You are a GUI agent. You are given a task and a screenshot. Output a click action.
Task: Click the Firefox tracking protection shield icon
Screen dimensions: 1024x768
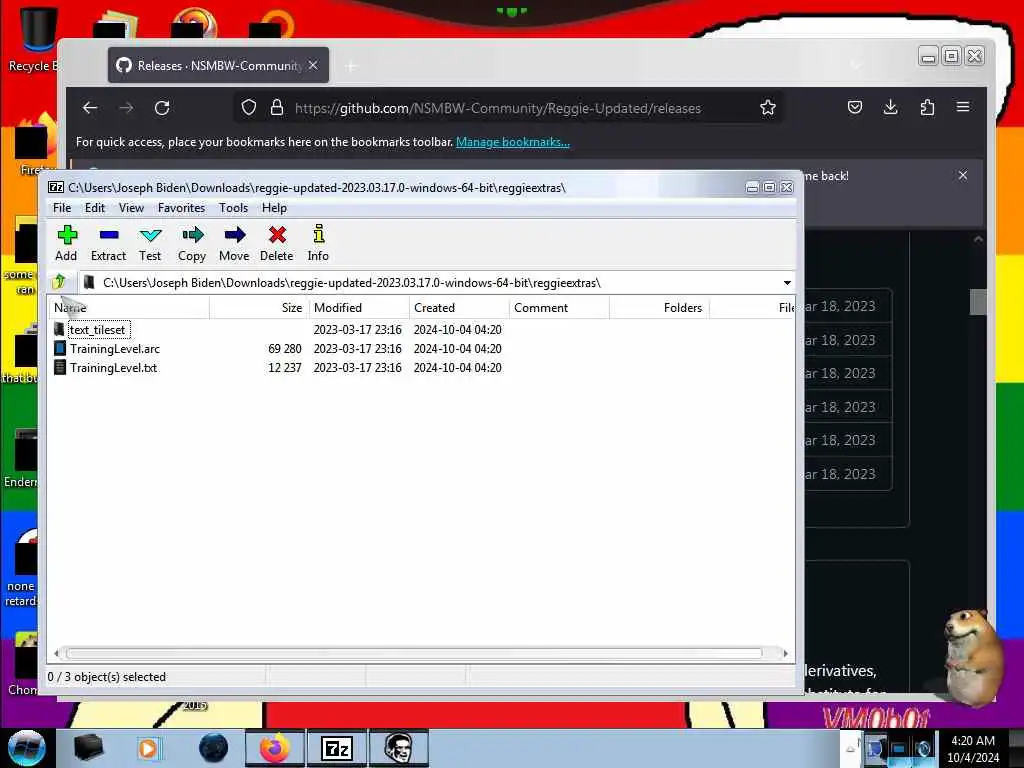point(249,108)
